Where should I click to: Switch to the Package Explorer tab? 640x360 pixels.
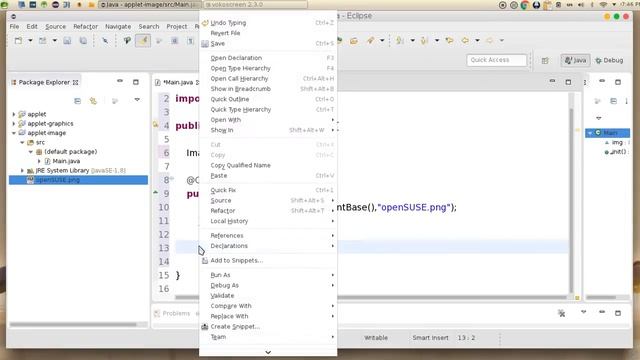coord(44,82)
